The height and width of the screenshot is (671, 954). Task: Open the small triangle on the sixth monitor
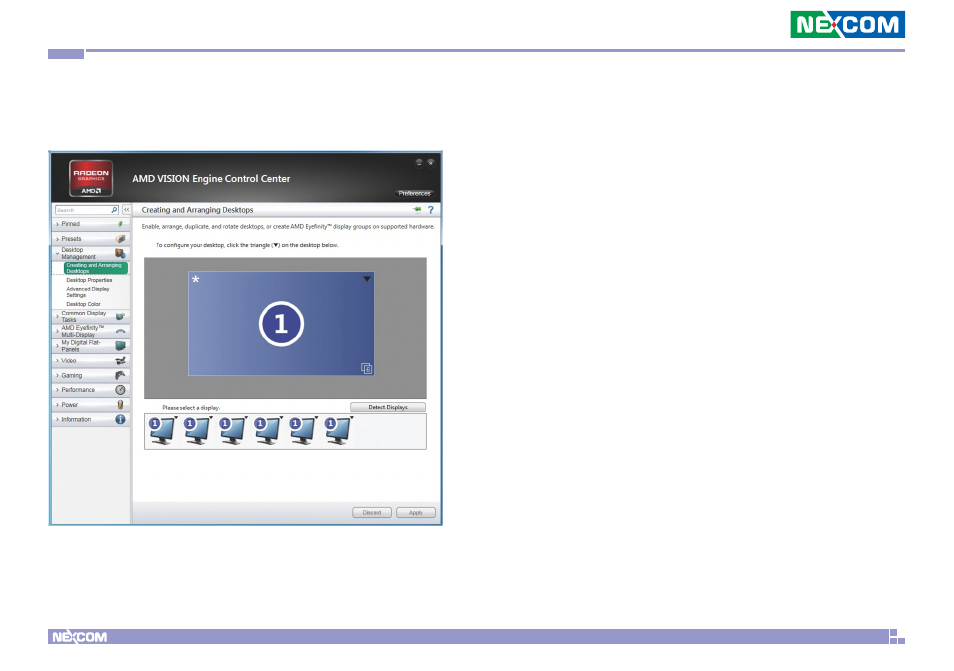(352, 417)
